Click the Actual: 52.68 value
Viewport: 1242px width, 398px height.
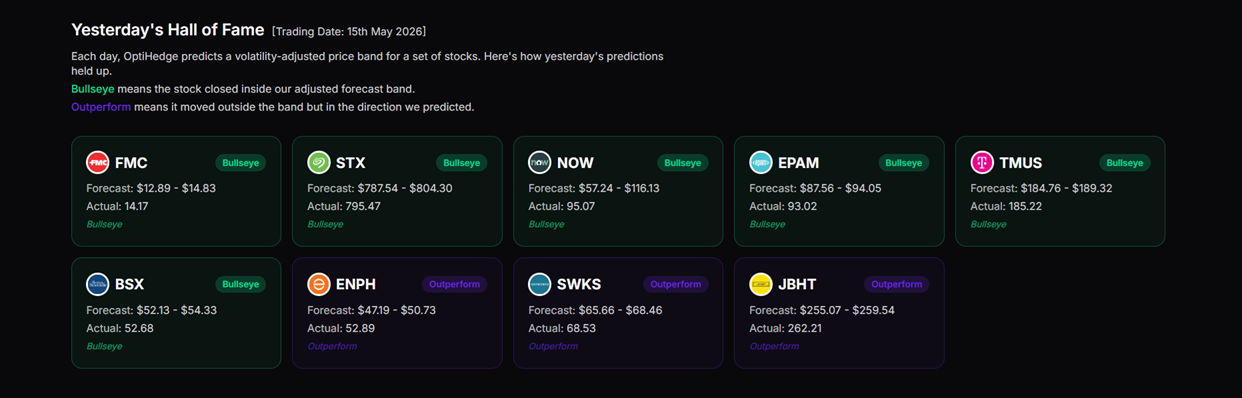tap(120, 328)
